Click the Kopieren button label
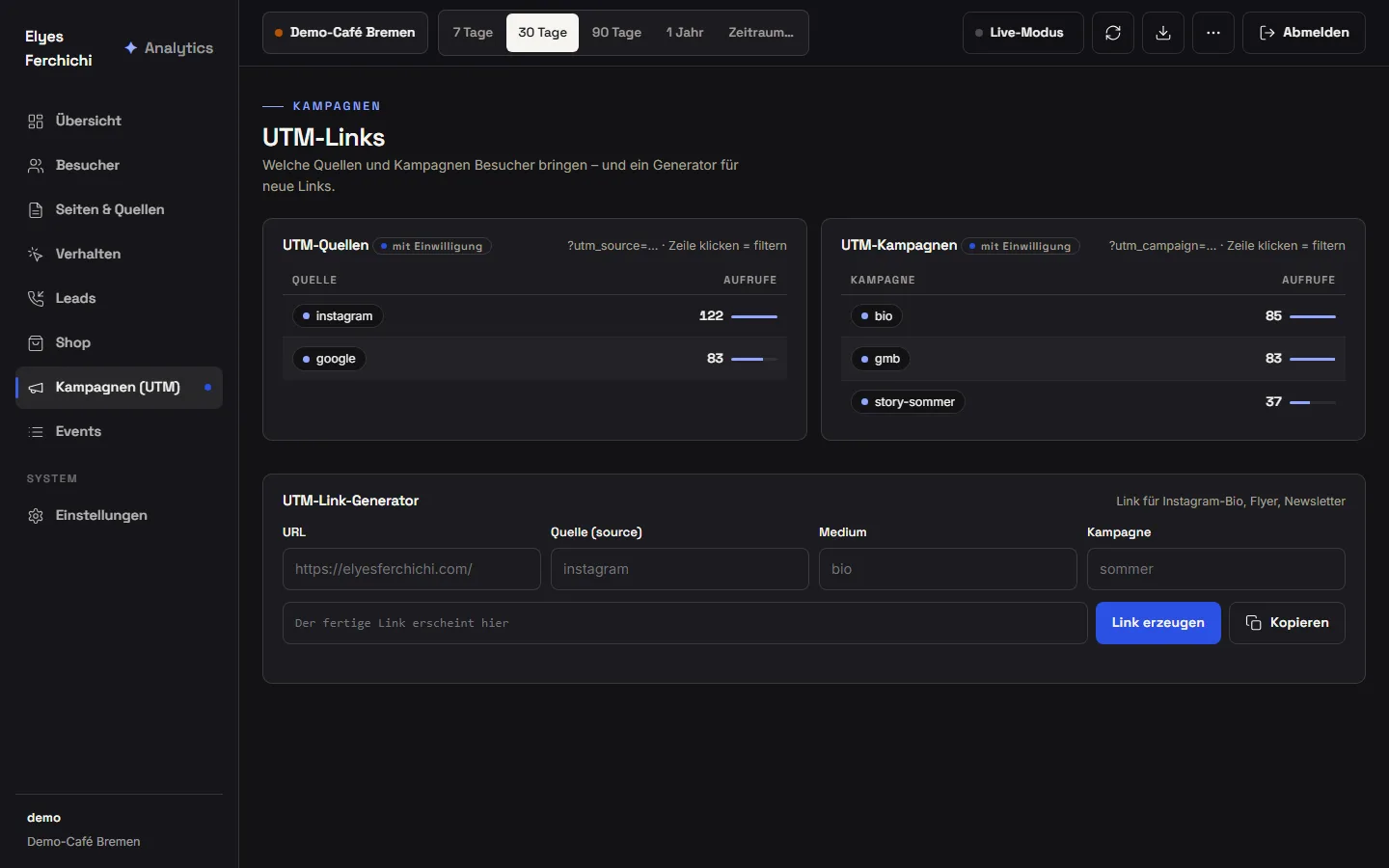The height and width of the screenshot is (868, 1389). coord(1299,623)
